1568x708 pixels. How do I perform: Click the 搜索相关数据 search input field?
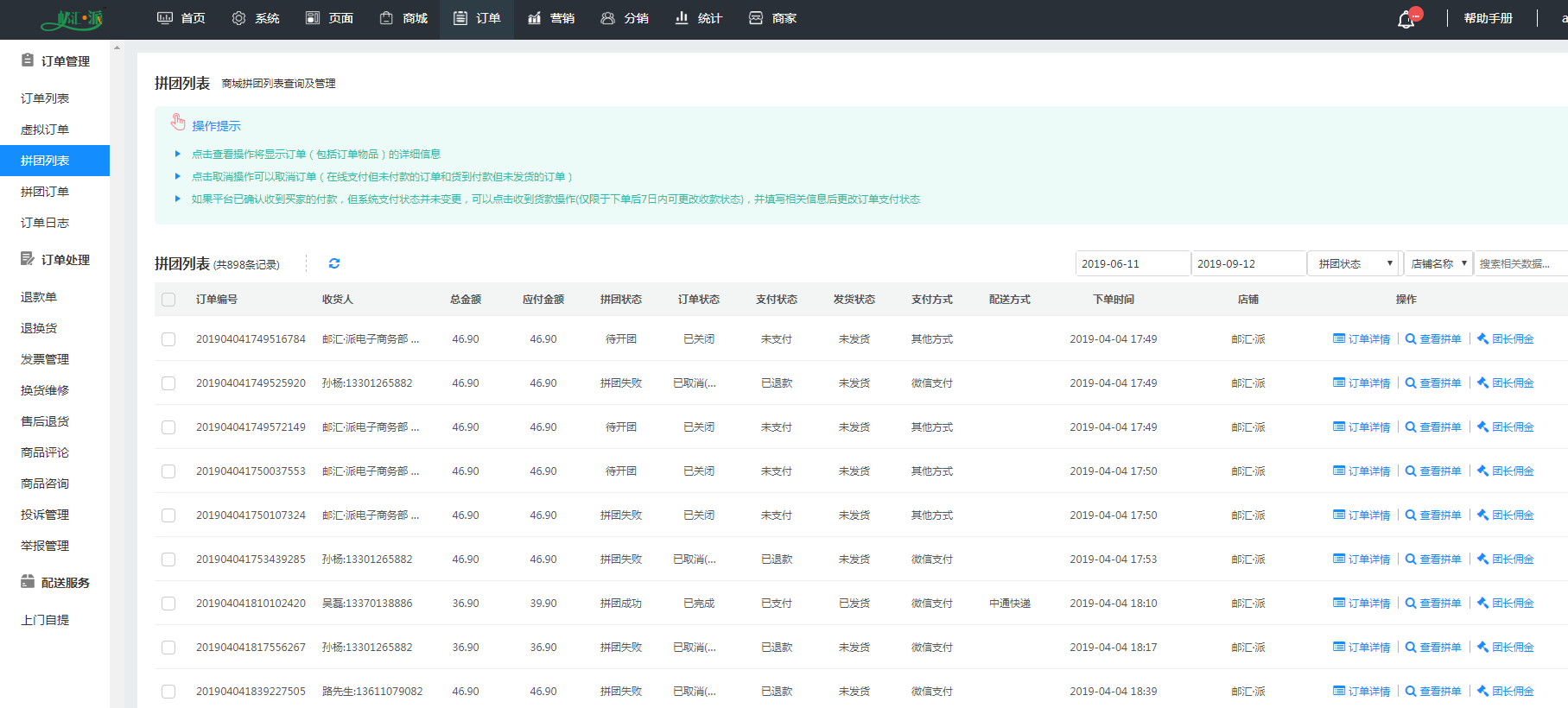[x=1520, y=263]
